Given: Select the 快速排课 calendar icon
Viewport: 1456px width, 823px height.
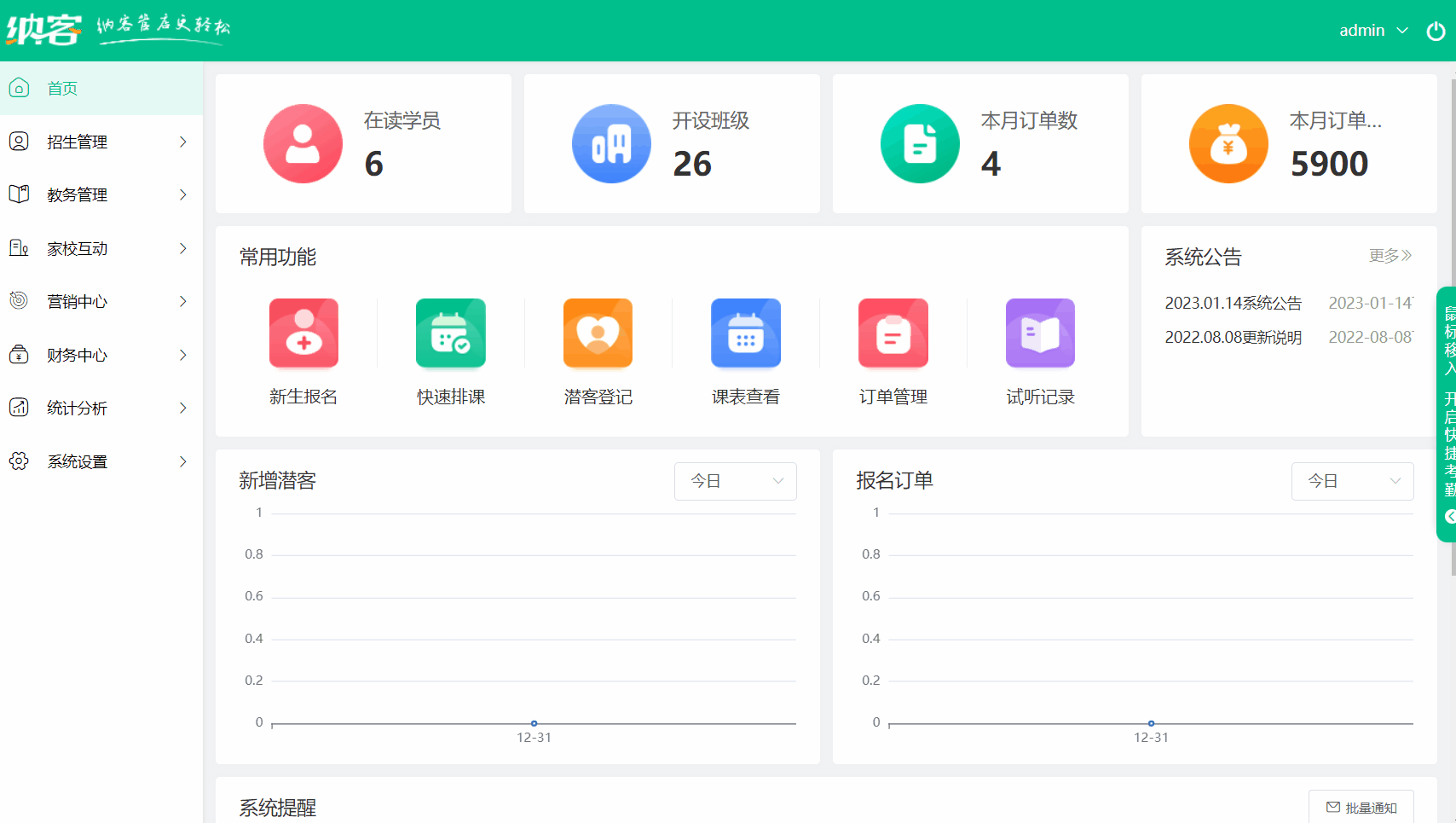Looking at the screenshot, I should coord(450,333).
